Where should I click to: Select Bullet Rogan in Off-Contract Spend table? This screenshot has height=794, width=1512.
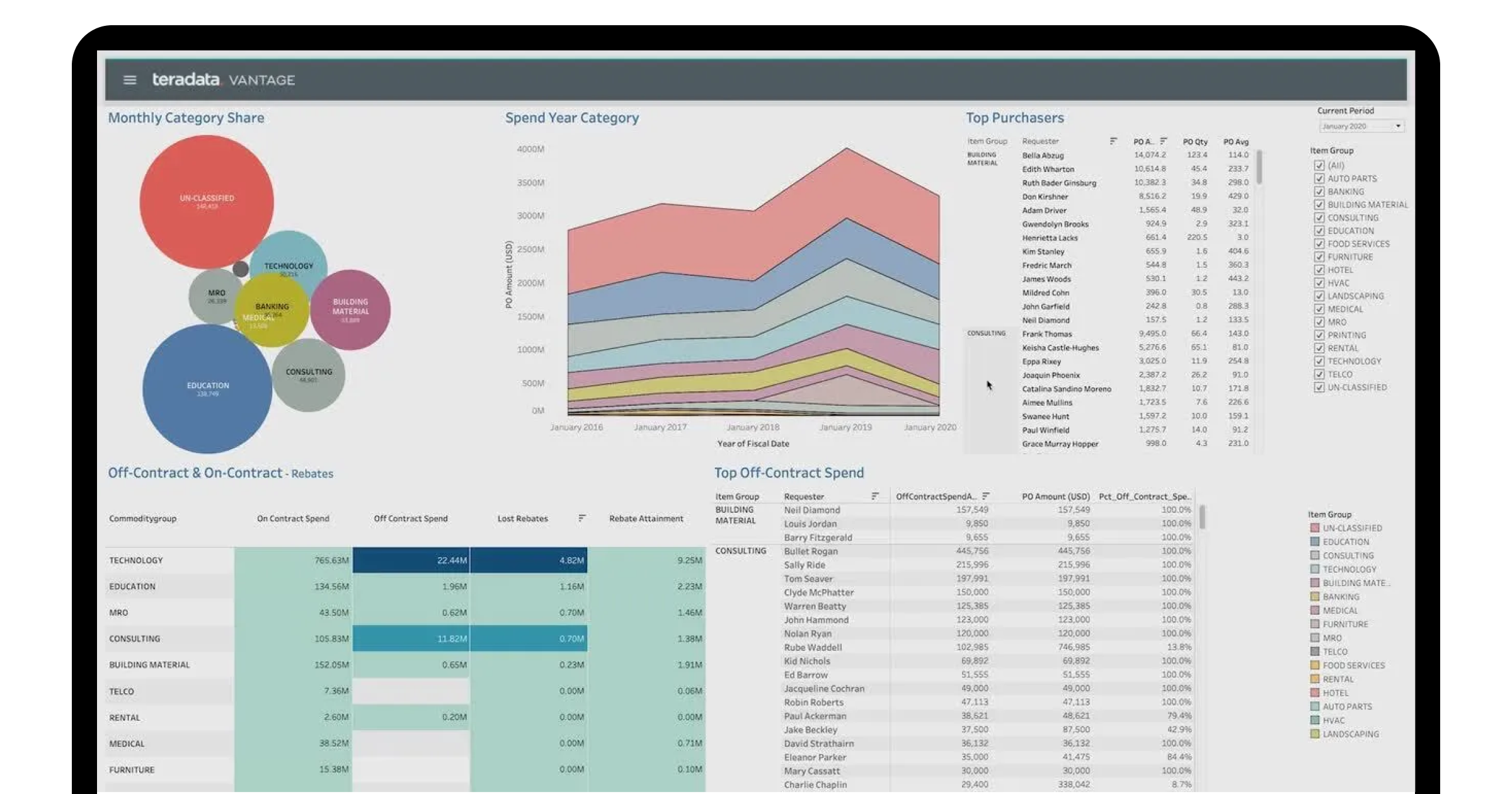(810, 551)
